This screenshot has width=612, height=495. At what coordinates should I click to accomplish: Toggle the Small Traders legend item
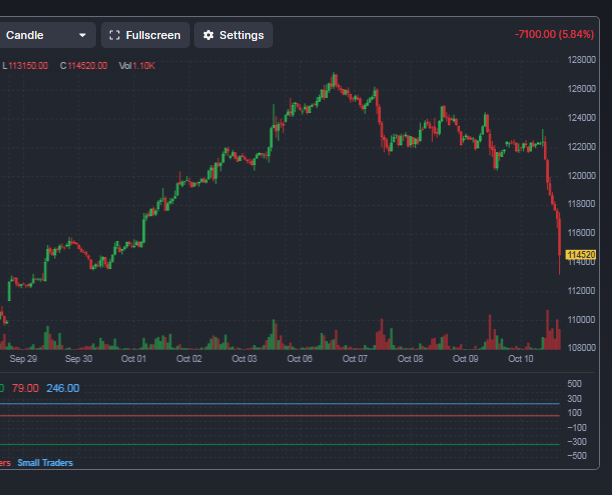45,463
